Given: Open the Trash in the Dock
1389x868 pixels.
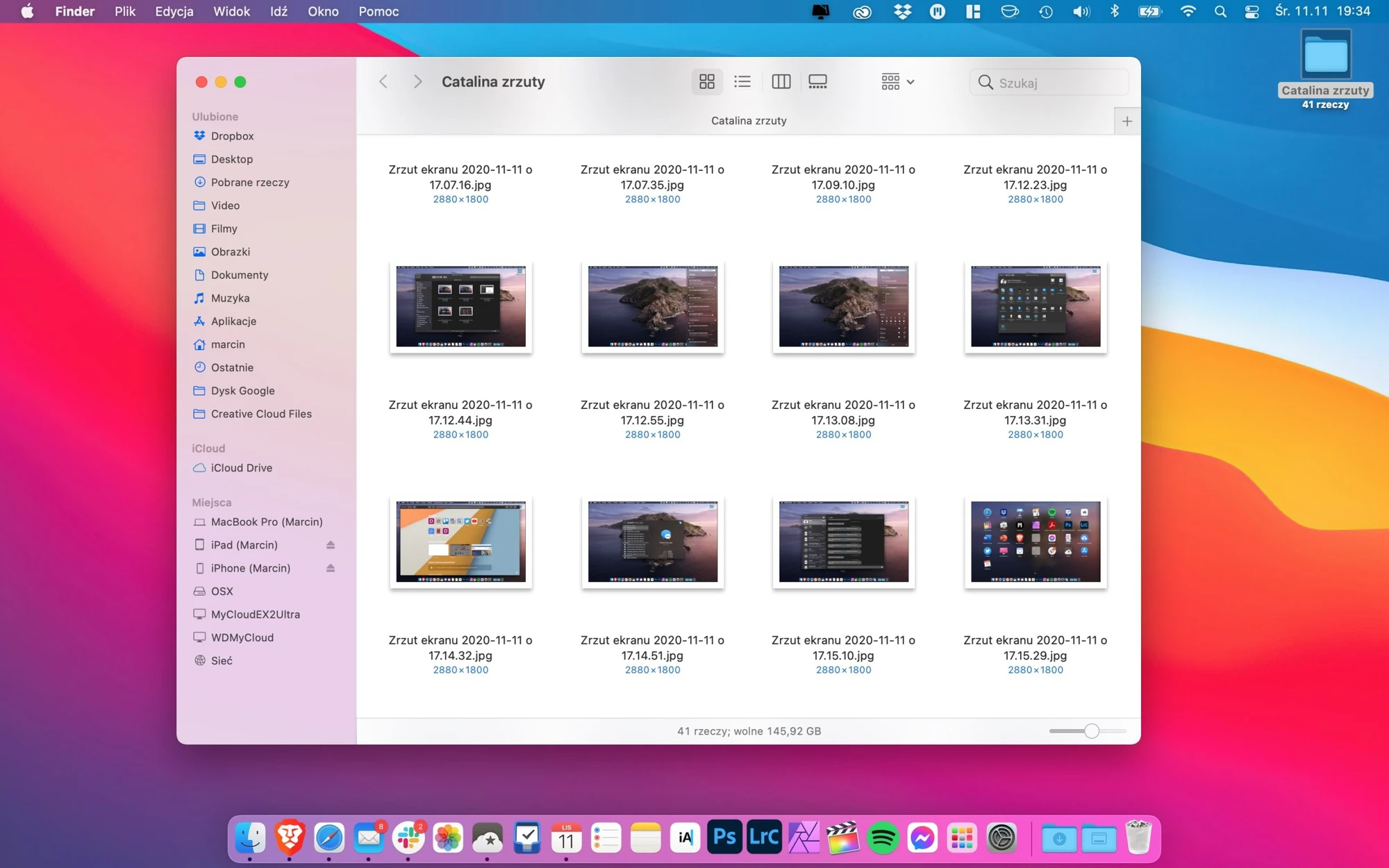Looking at the screenshot, I should click(x=1138, y=837).
